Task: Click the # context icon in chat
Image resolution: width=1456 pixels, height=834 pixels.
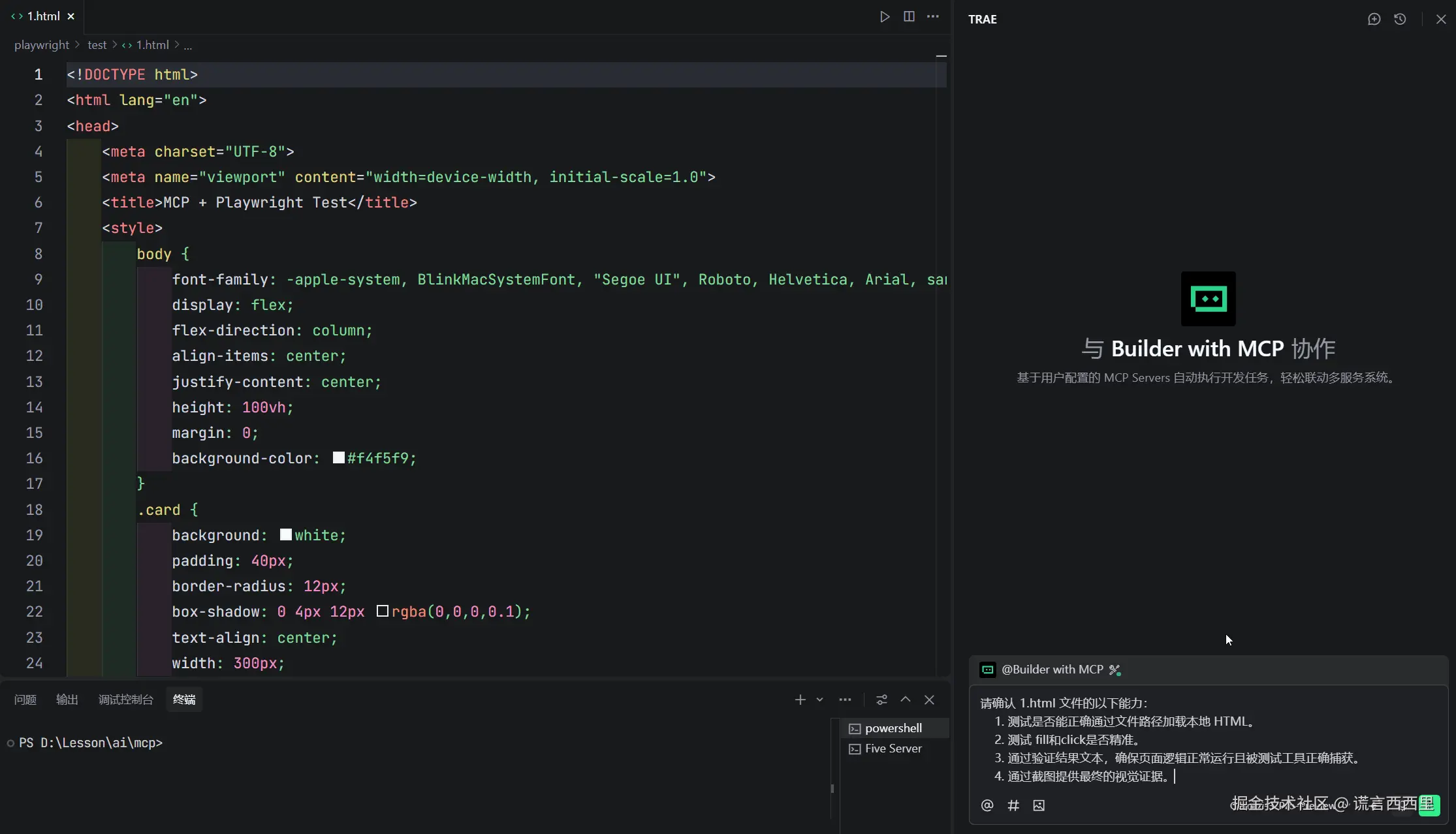Action: [1013, 805]
